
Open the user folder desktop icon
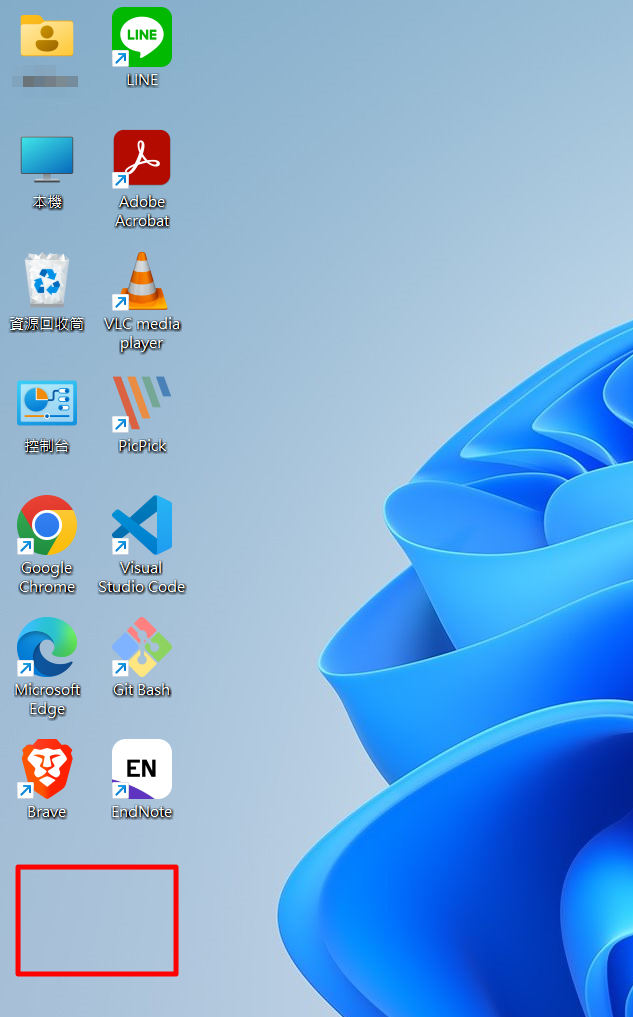click(x=47, y=36)
